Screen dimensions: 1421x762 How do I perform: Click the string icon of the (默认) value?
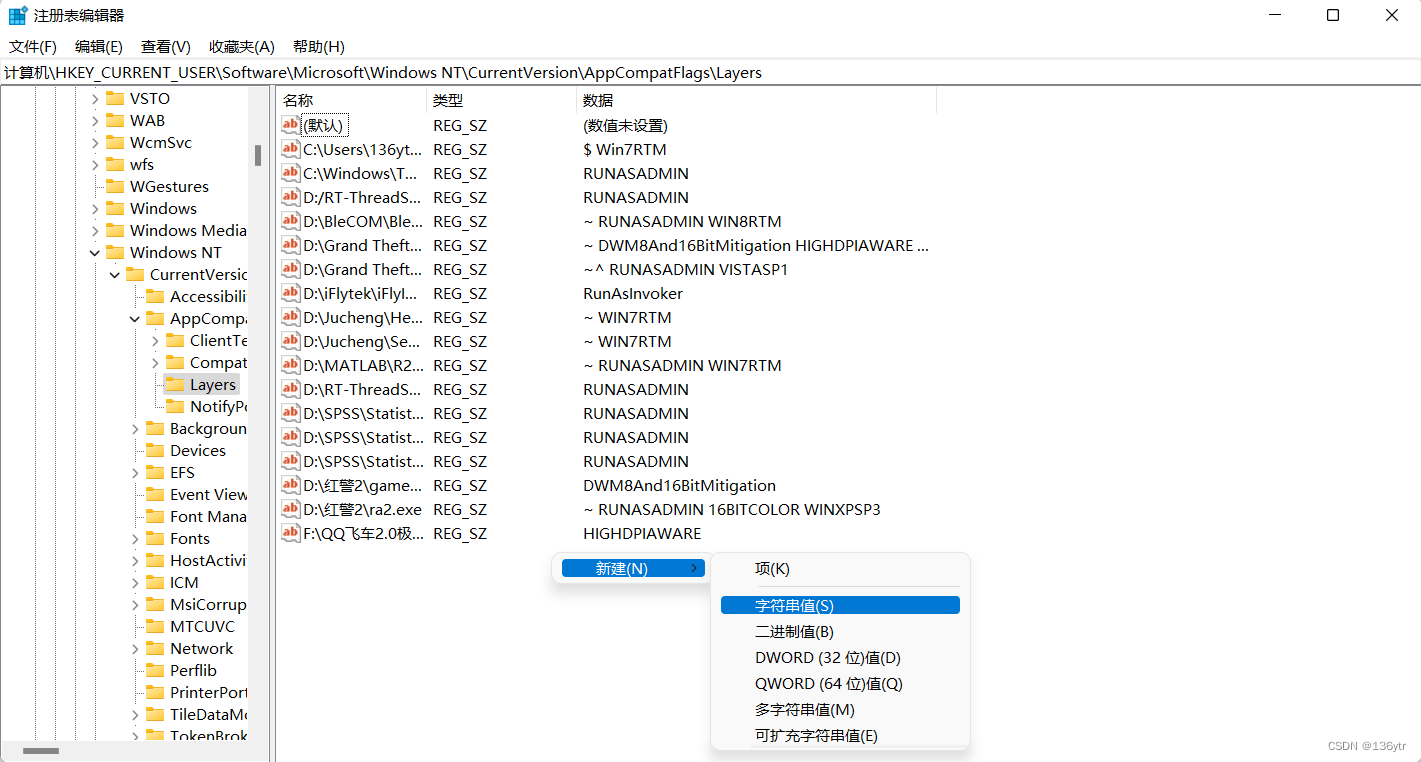pos(291,125)
